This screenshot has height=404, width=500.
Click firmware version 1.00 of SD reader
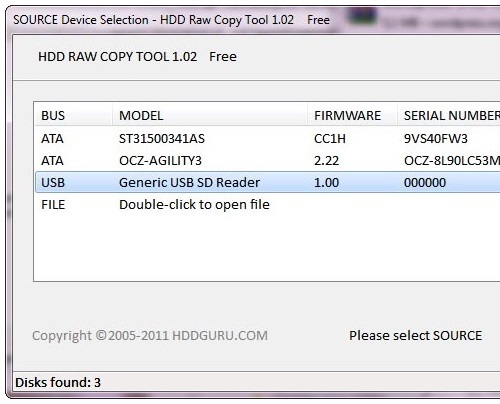click(x=326, y=183)
